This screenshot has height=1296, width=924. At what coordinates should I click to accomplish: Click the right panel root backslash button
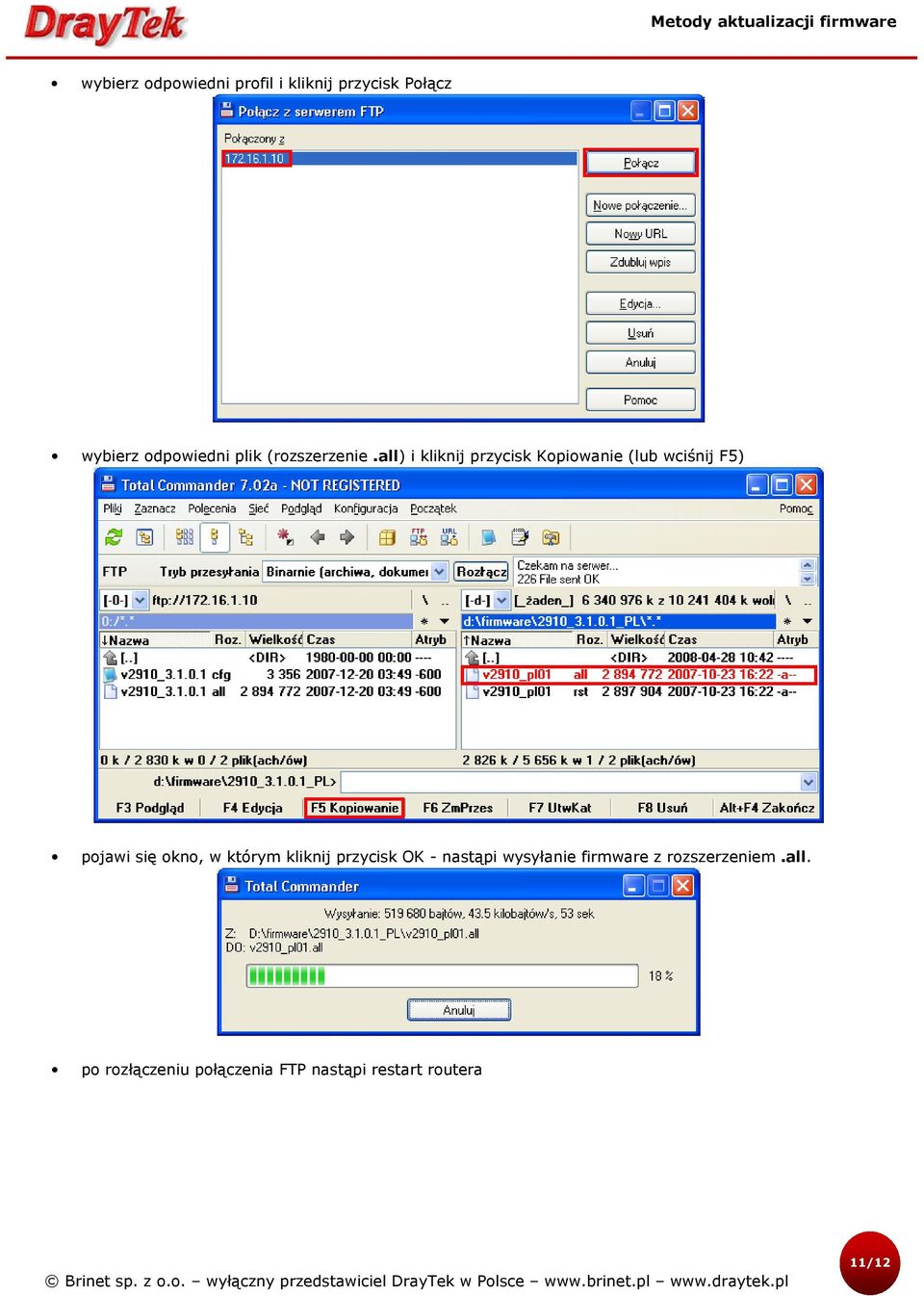click(x=788, y=600)
